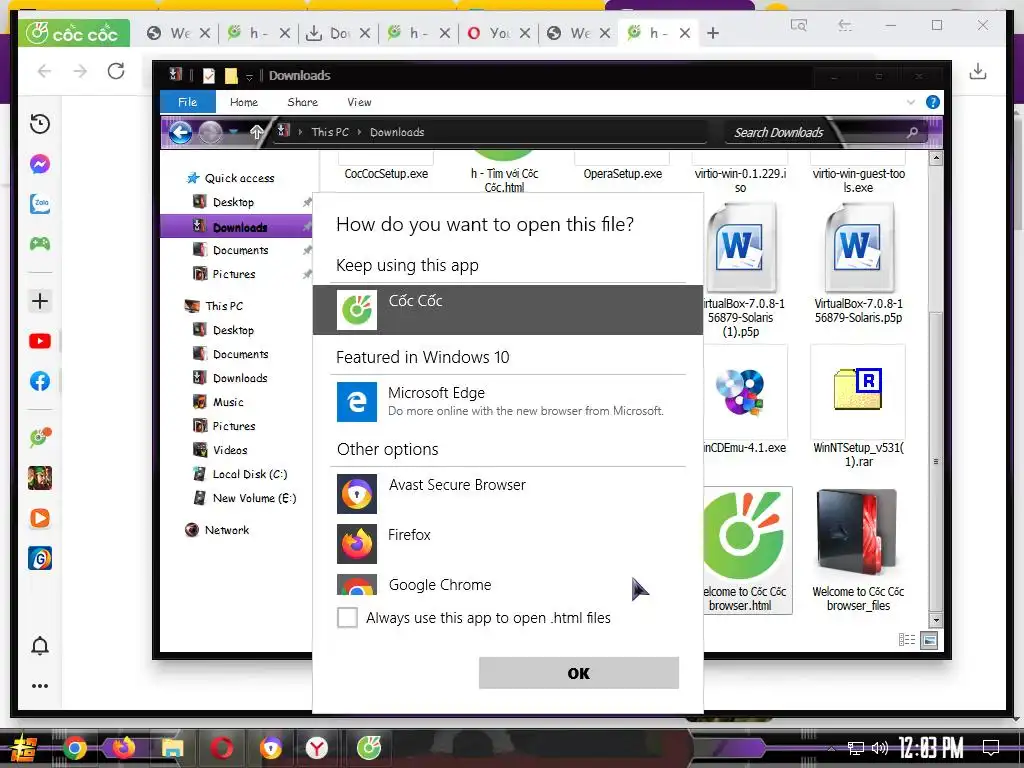Screen dimensions: 1024x768
Task: Select the CocCocSetup.exe file name
Action: [x=386, y=174]
